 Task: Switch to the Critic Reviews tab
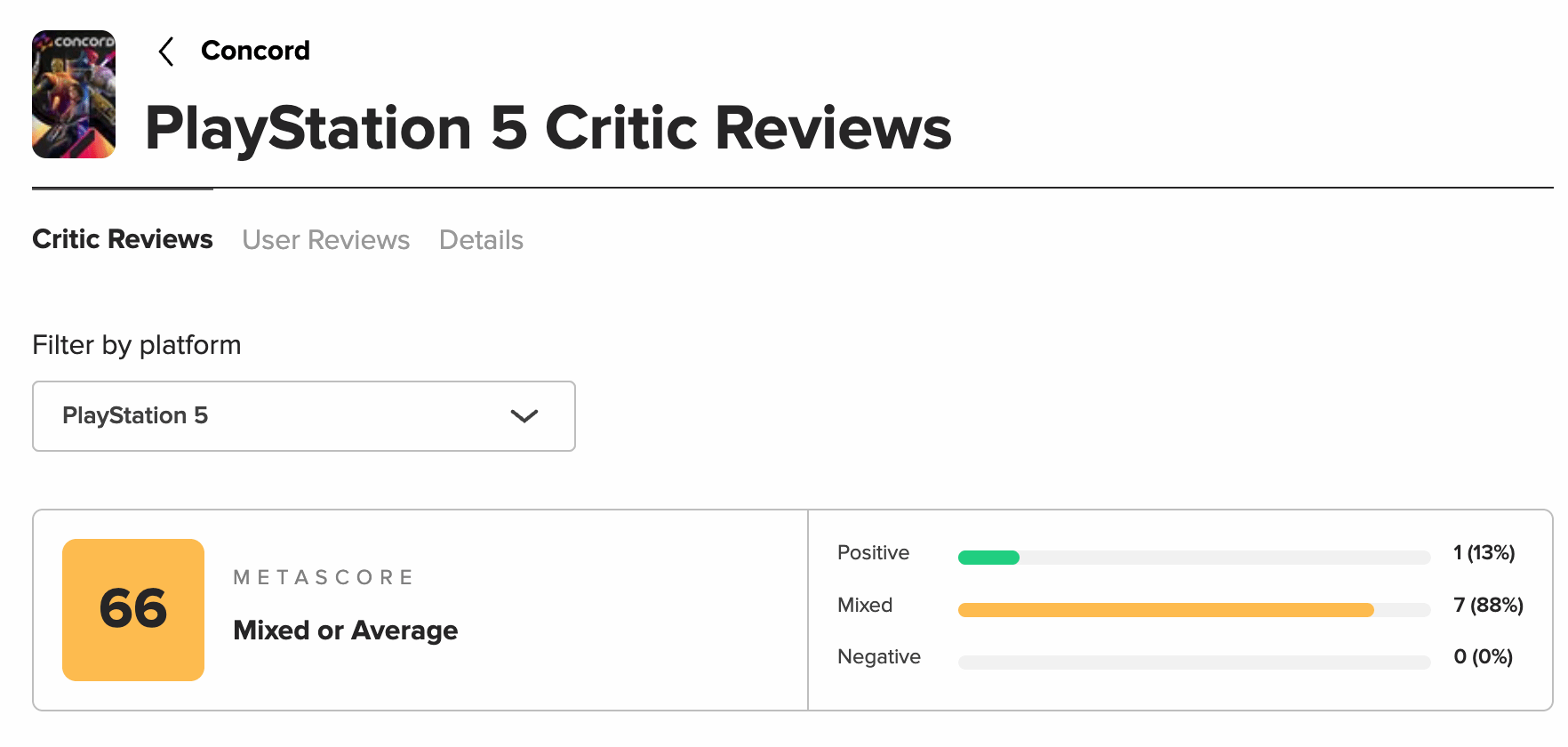pos(123,239)
